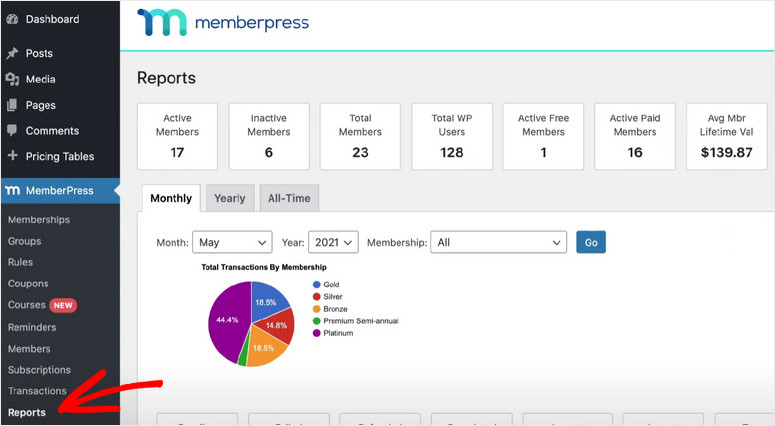Open the Transactions submenu link
Viewport: 775px width, 426px height.
coord(37,391)
